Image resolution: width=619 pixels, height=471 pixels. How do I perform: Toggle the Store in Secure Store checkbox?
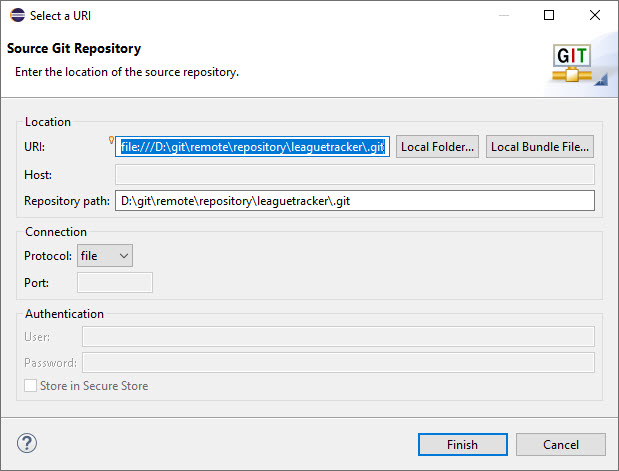coord(32,385)
